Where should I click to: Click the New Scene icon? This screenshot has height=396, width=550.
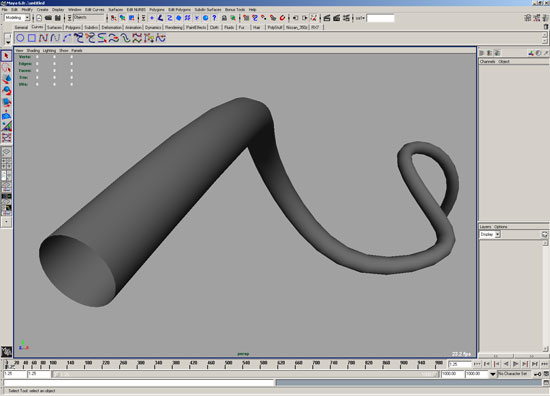tap(39, 18)
